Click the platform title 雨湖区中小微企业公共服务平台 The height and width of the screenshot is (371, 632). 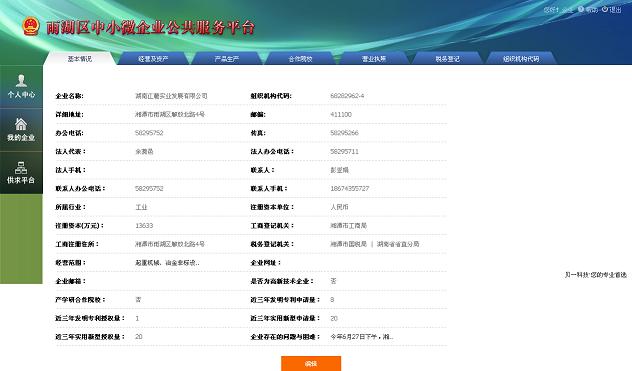[x=150, y=27]
